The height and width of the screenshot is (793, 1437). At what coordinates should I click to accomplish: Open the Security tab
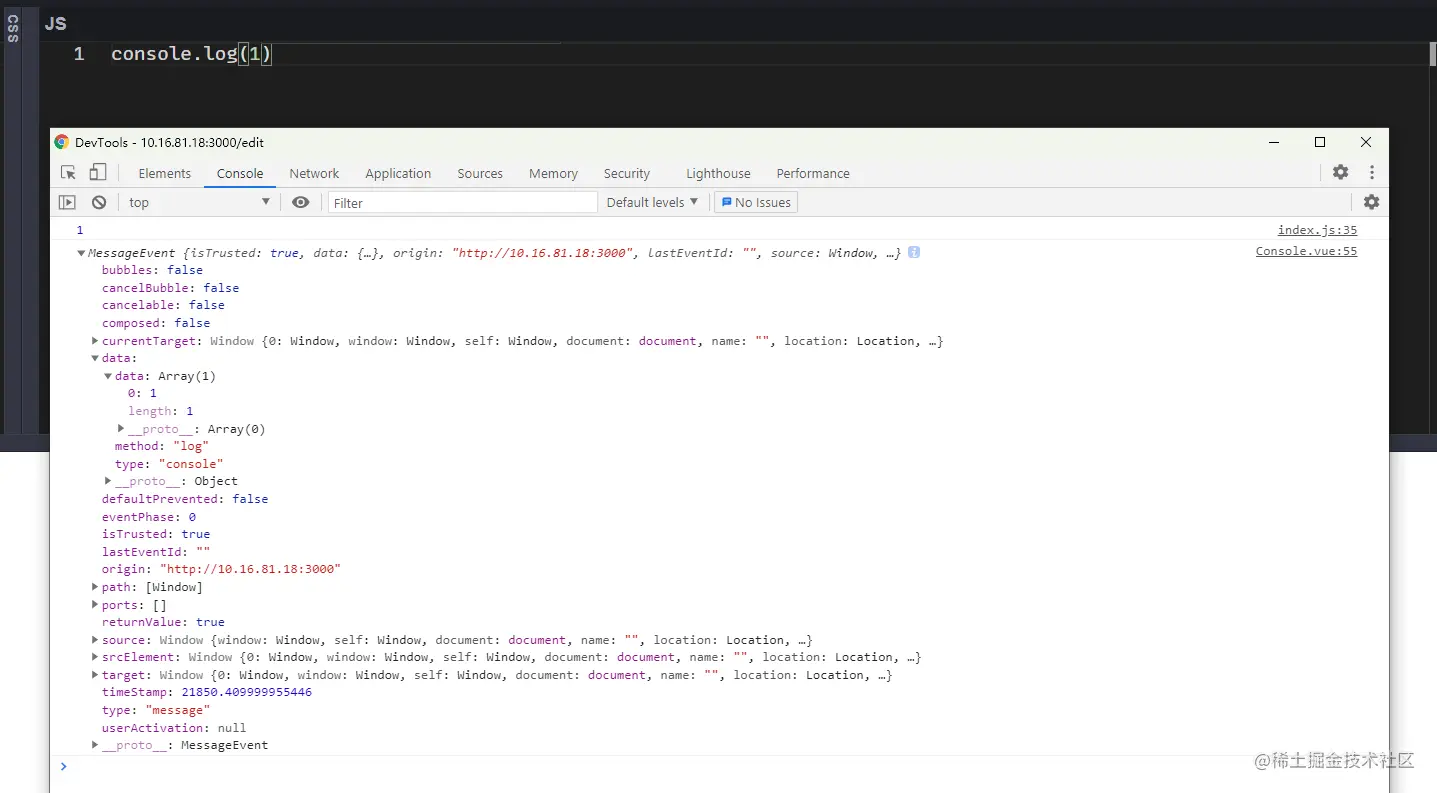tap(627, 173)
